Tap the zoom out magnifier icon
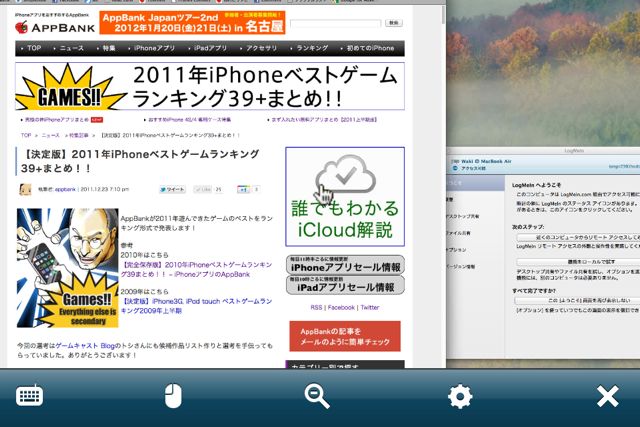The width and height of the screenshot is (640, 427). pos(317,396)
